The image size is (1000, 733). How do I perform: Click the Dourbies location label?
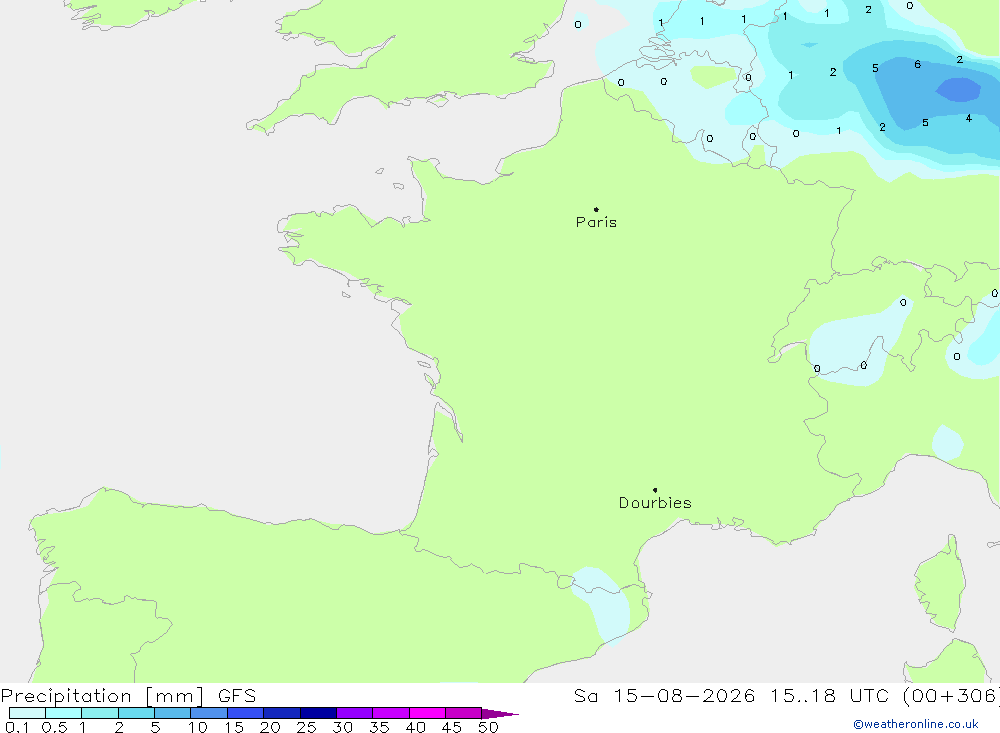[655, 503]
